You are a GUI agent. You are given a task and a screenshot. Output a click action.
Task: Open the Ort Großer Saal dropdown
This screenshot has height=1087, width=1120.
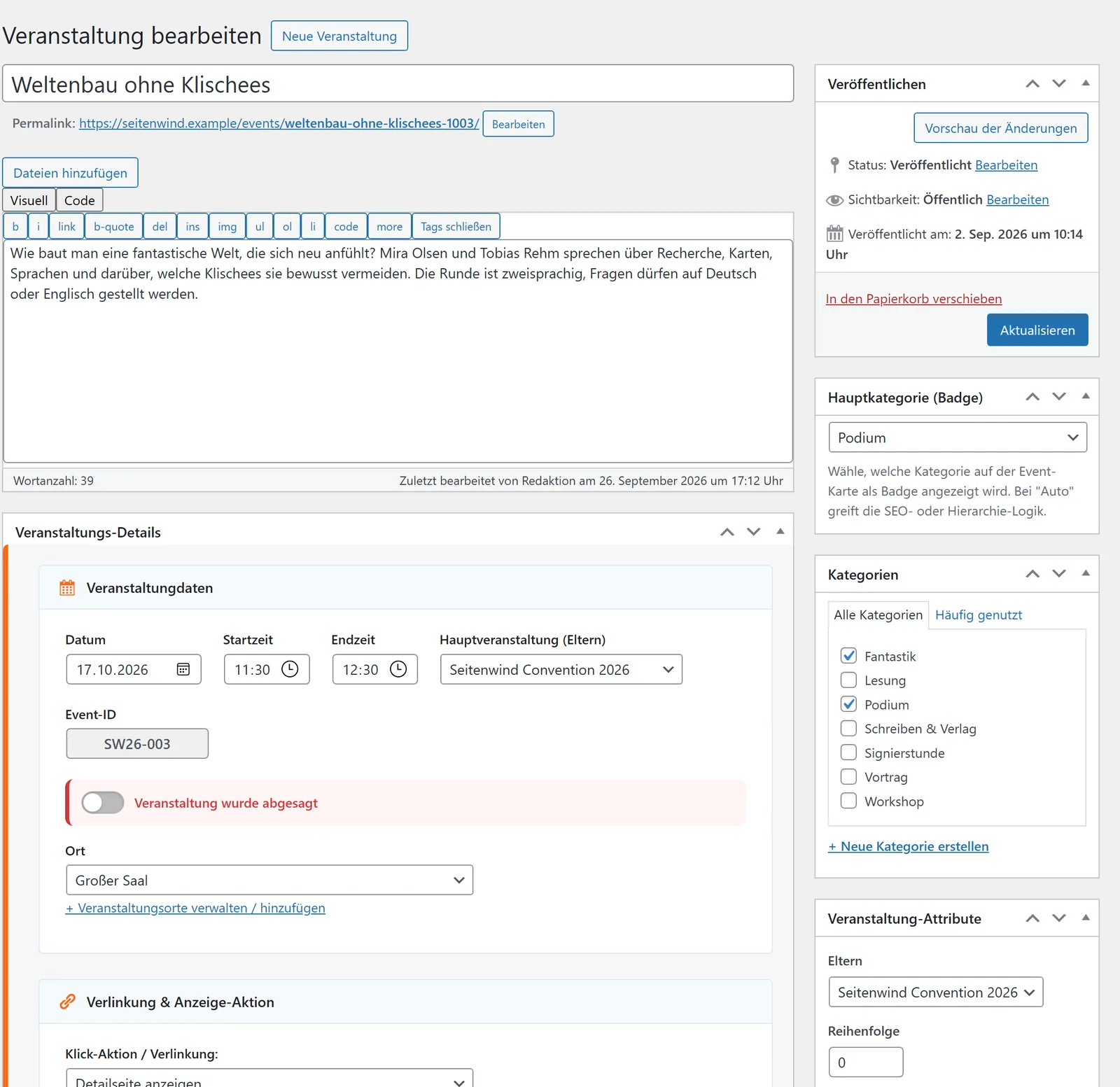(269, 880)
